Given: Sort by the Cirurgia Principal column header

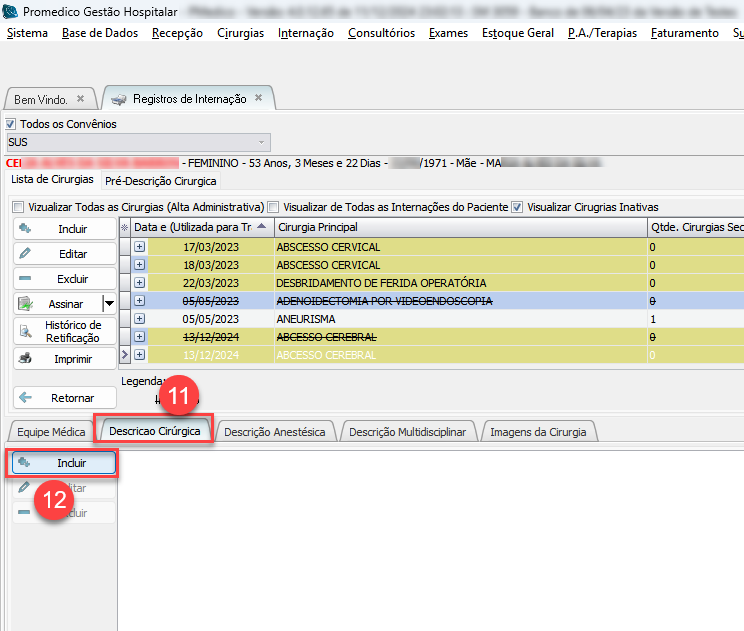Looking at the screenshot, I should [x=460, y=227].
